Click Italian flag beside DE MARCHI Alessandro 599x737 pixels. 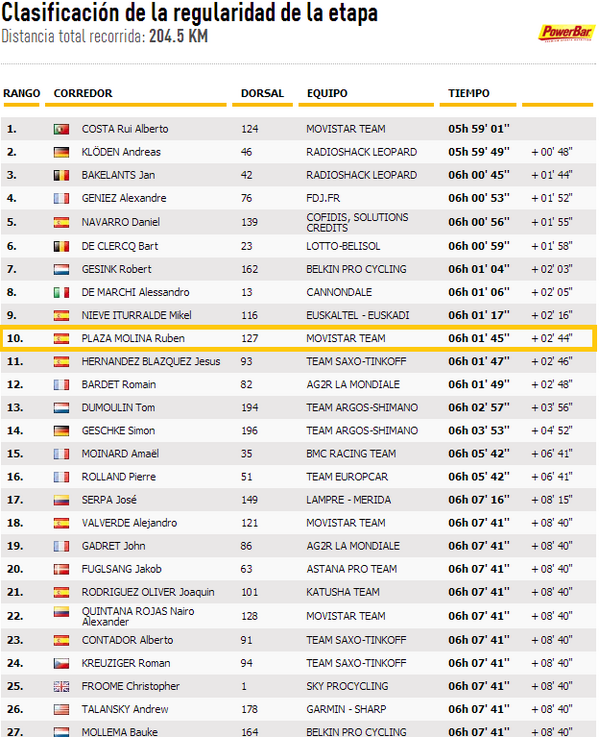point(61,292)
